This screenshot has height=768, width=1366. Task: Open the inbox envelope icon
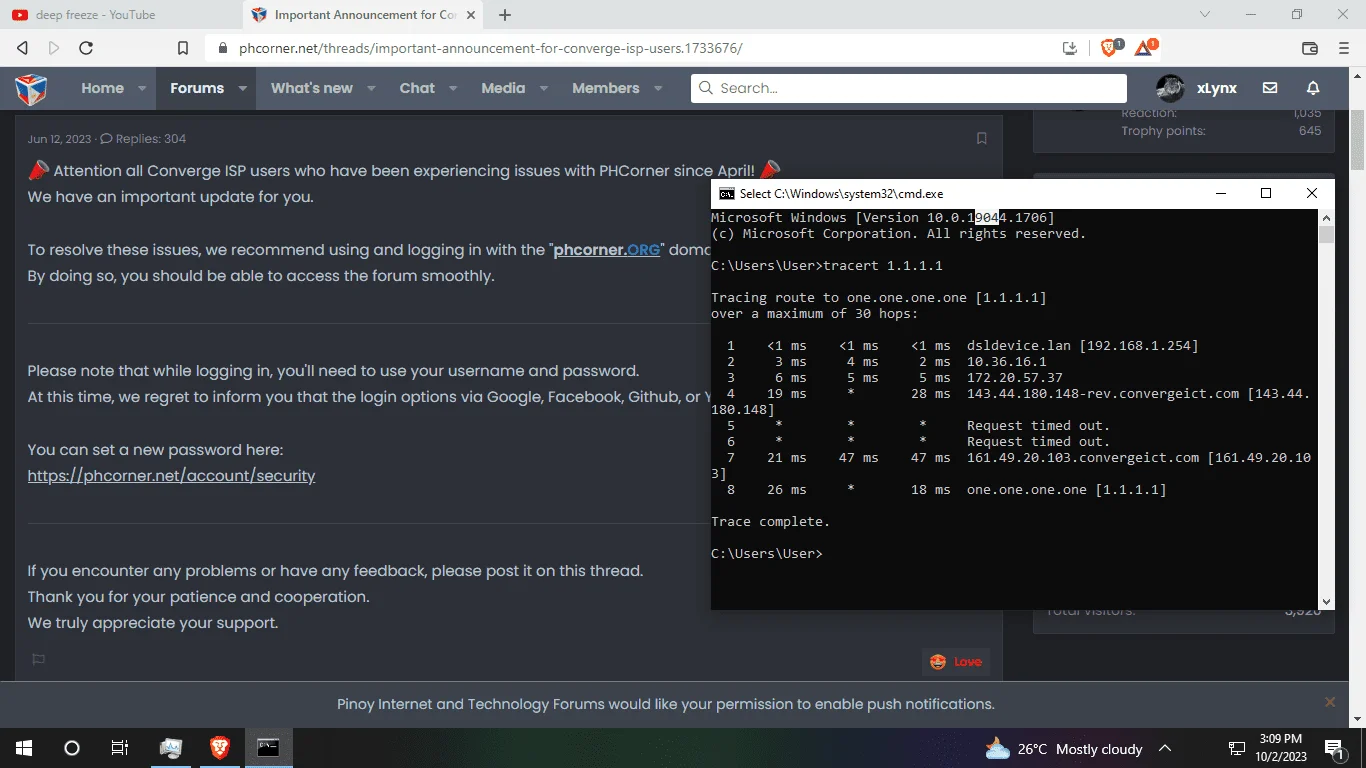click(1270, 88)
